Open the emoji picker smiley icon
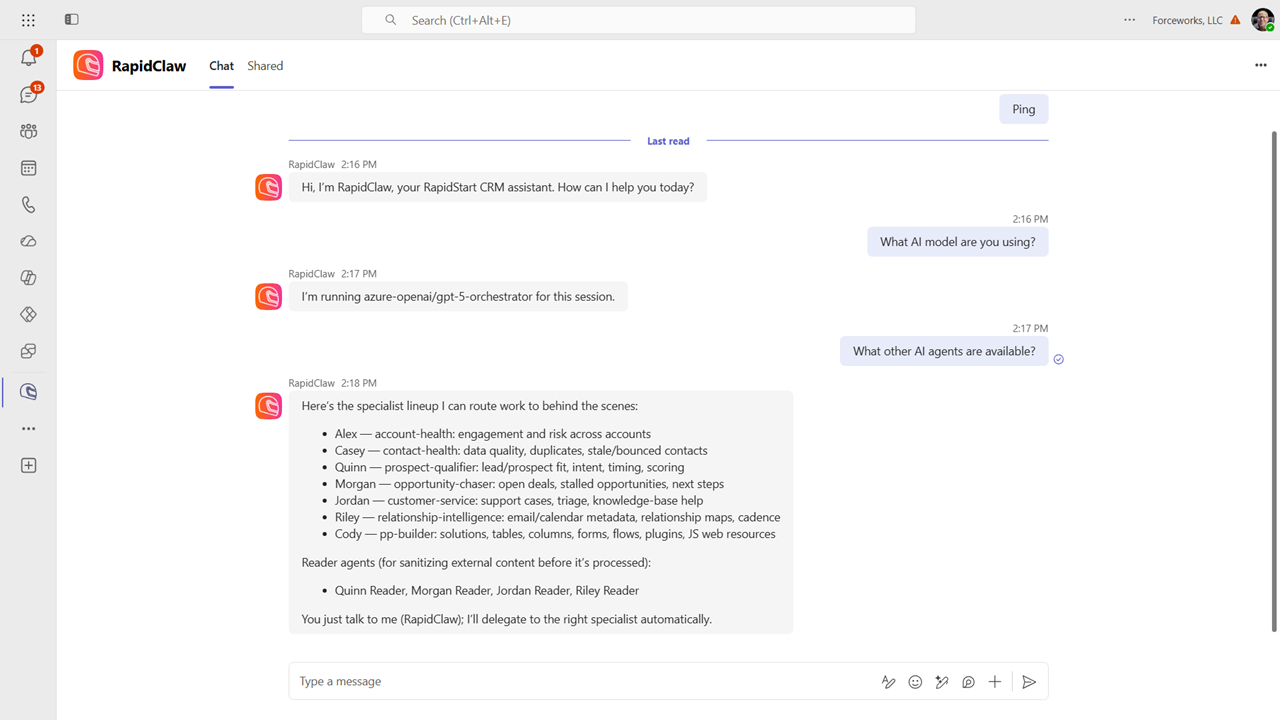This screenshot has width=1280, height=720. click(915, 682)
